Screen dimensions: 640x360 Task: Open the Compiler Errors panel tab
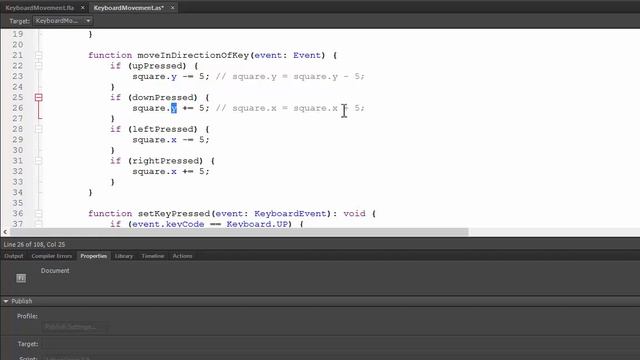[51, 256]
